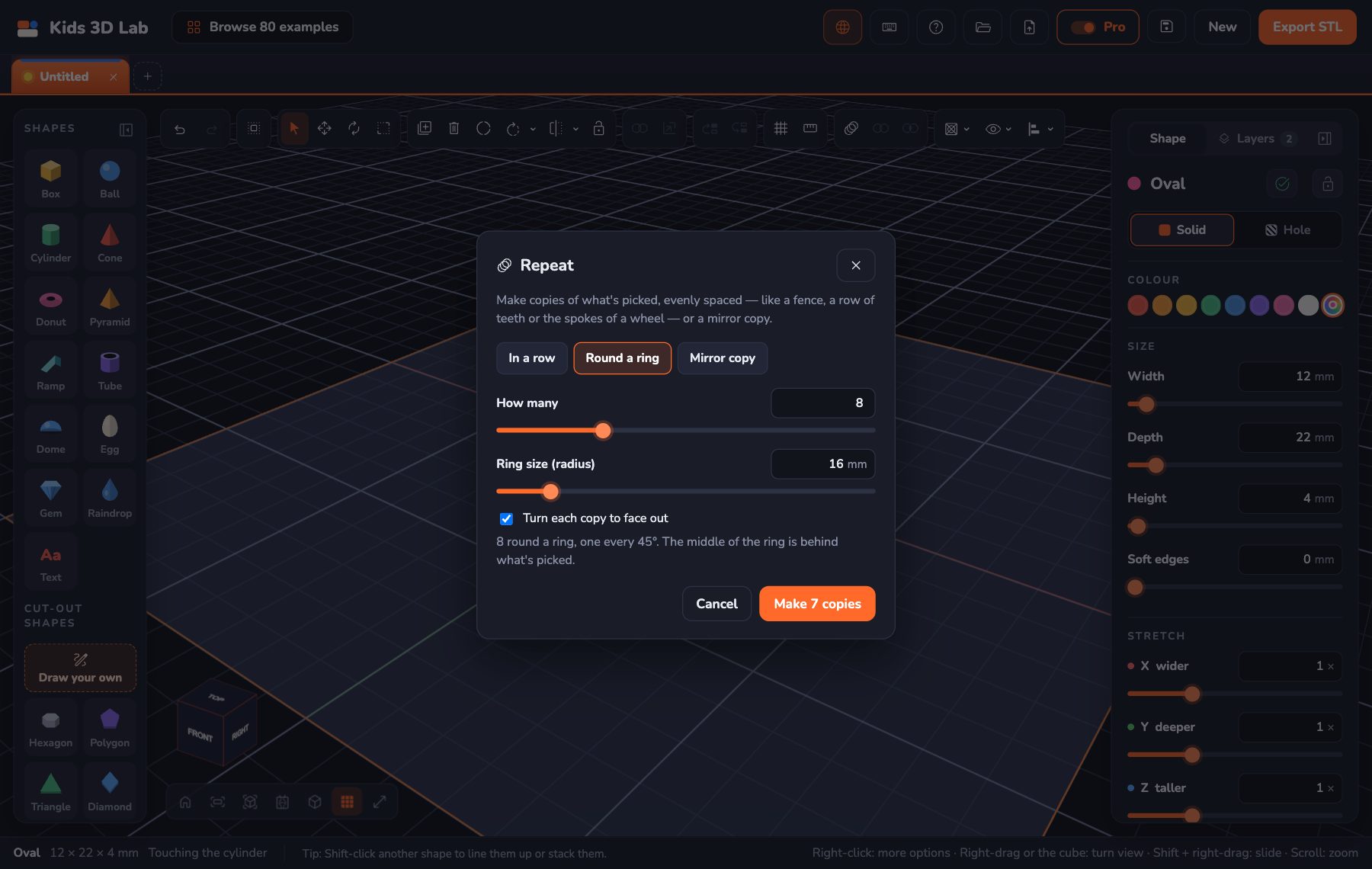Switch to In a row mode

531,358
